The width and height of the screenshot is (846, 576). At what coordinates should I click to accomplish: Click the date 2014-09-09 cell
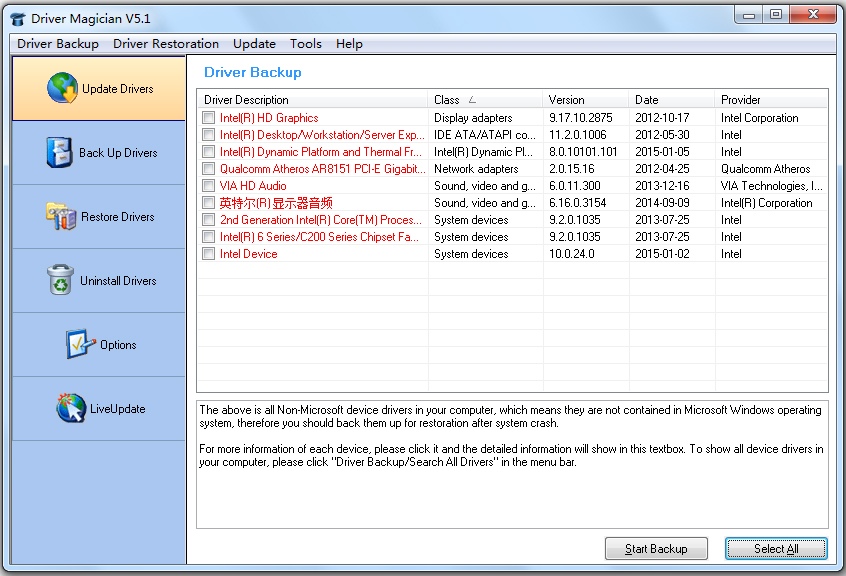click(662, 203)
